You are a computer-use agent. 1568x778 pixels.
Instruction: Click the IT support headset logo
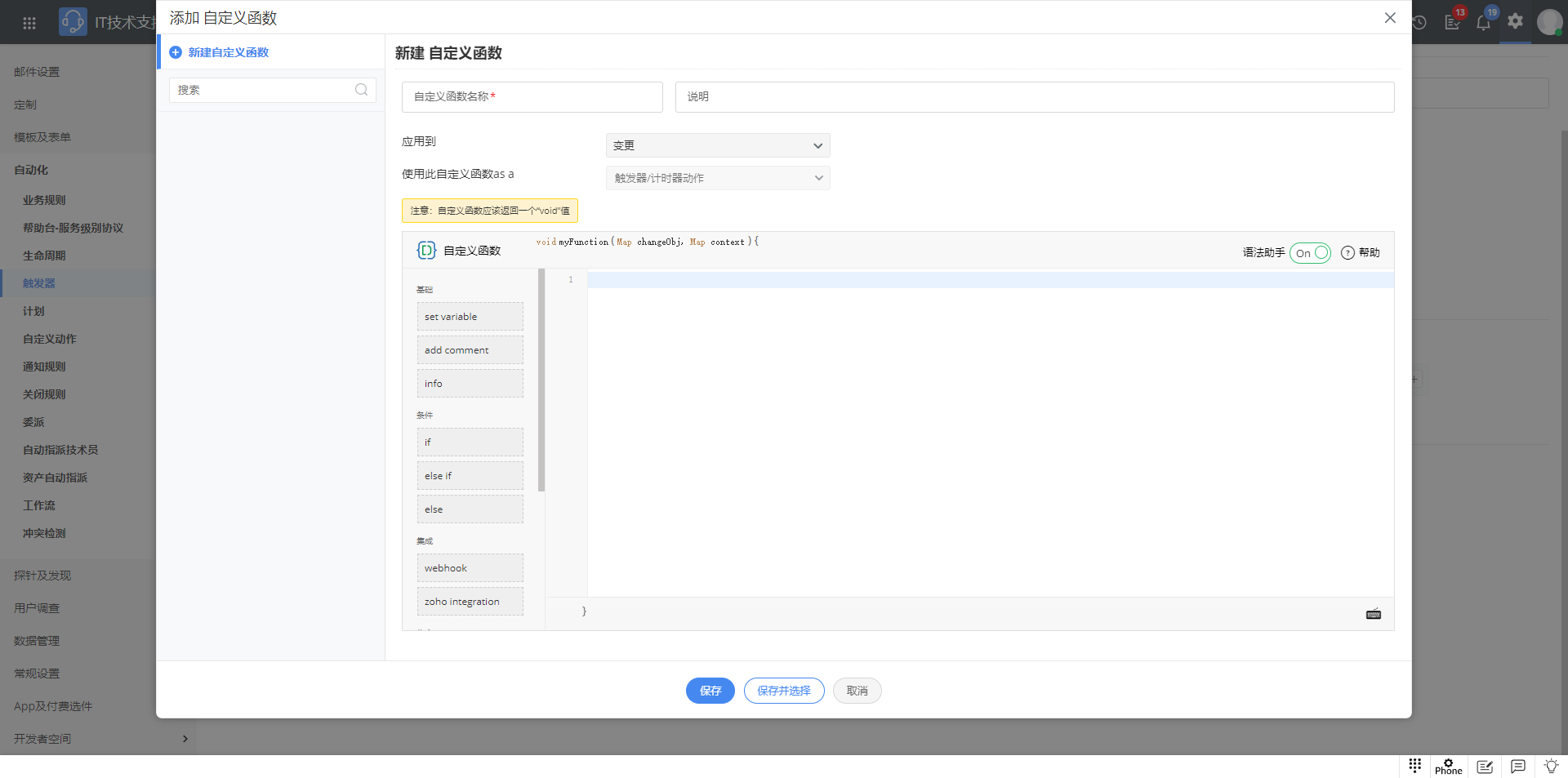(x=73, y=21)
